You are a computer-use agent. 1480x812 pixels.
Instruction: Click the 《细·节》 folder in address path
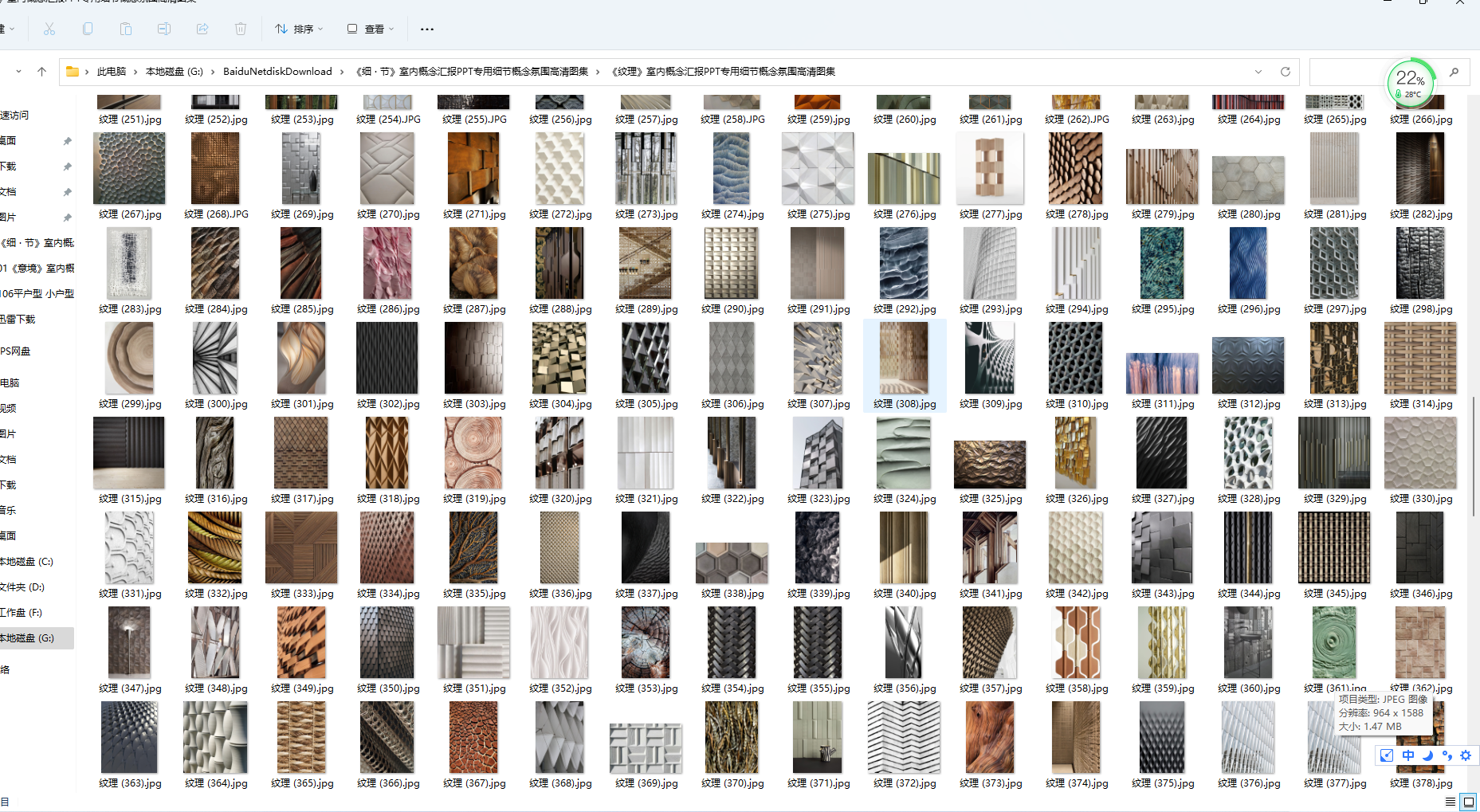click(x=472, y=72)
